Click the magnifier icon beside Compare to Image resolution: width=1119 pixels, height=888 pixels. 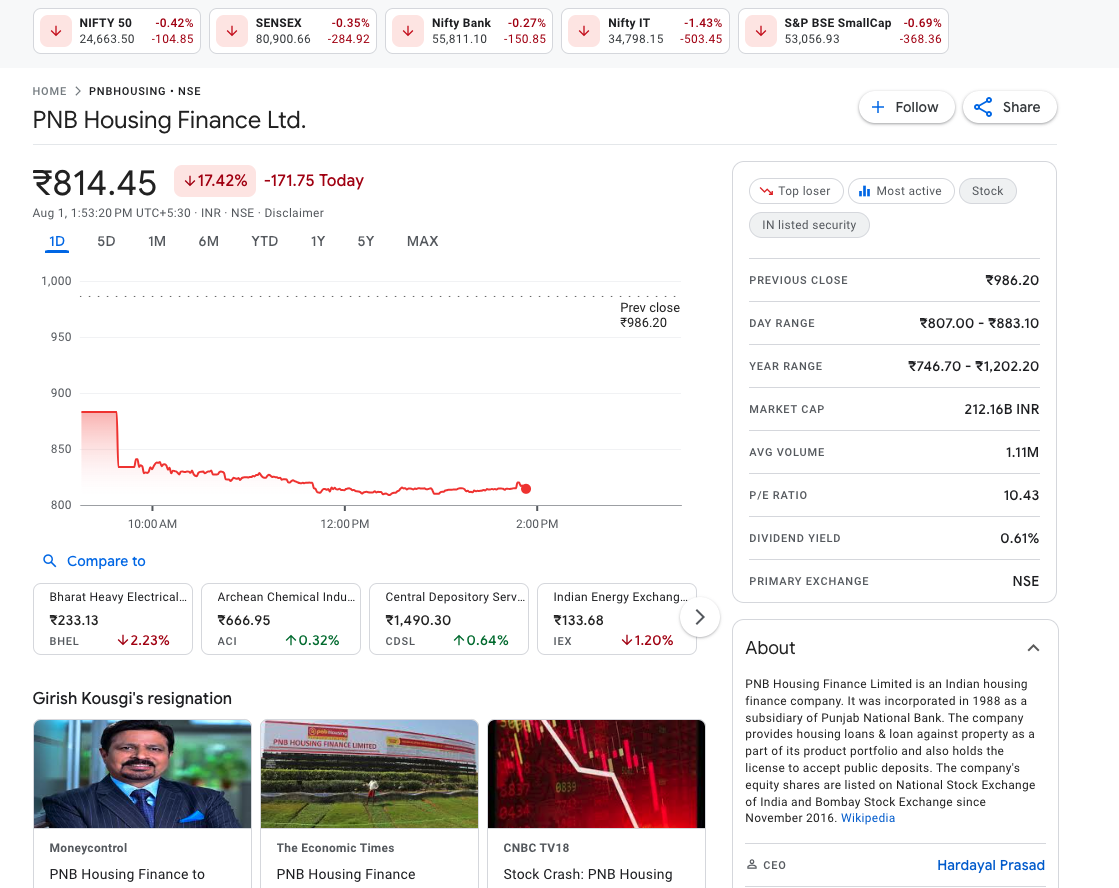[x=49, y=561]
